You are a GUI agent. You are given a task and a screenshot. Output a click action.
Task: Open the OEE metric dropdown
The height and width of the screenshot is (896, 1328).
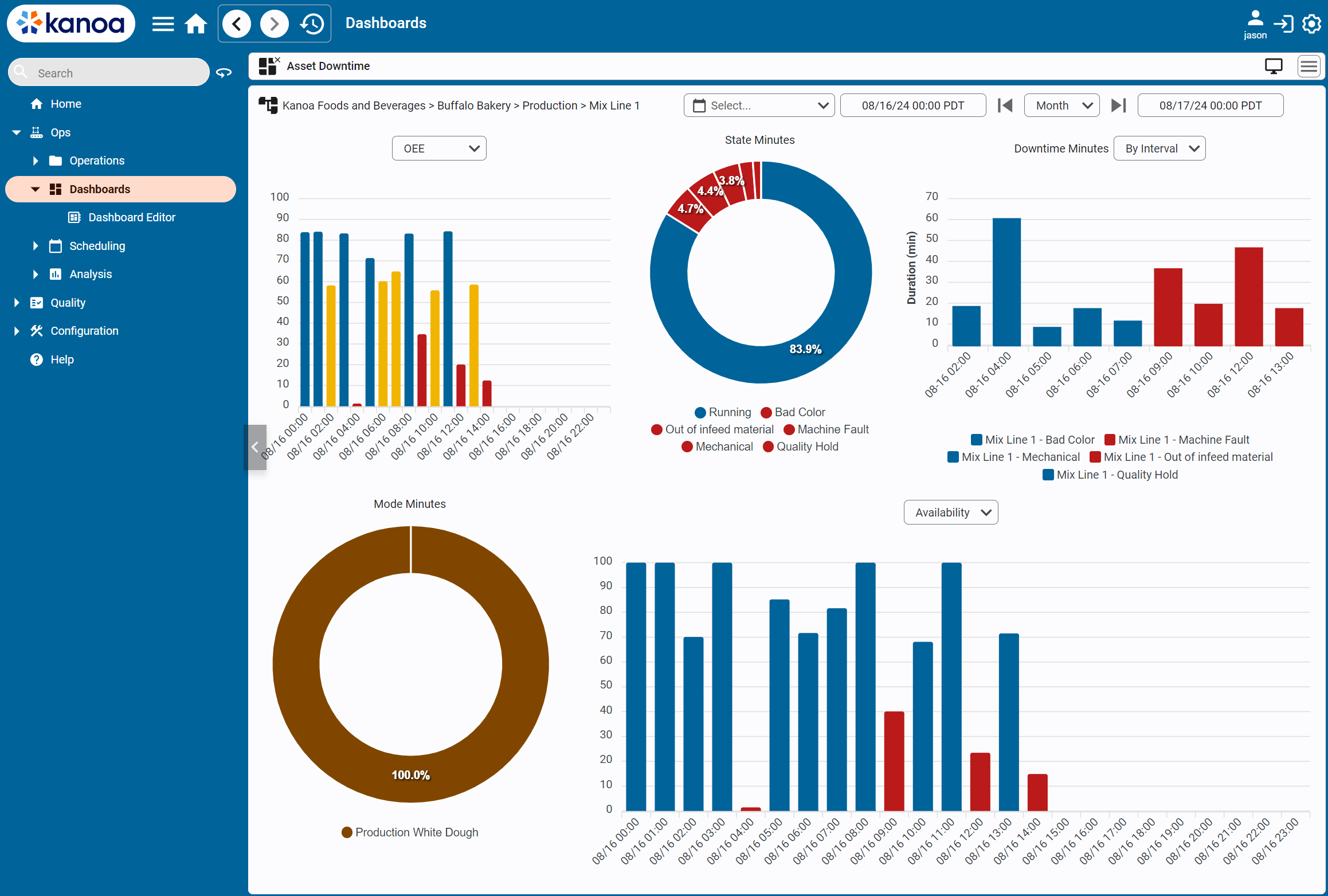439,148
